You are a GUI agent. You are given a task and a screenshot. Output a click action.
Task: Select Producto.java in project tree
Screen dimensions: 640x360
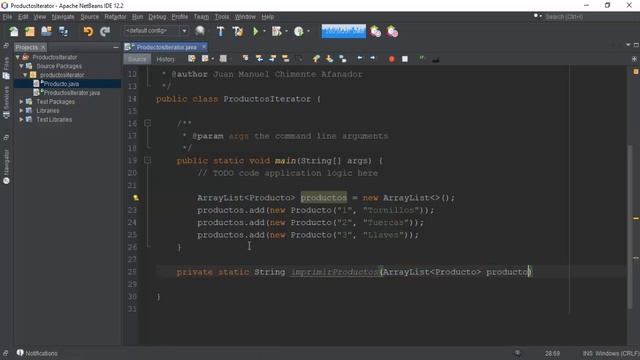[61, 84]
